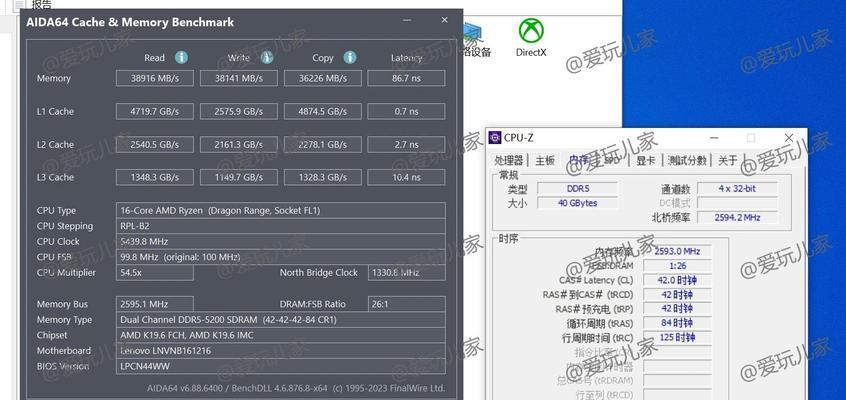Screen dimensions: 846x400
Task: Click the CPU-Z title bar app icon
Action: 494,138
